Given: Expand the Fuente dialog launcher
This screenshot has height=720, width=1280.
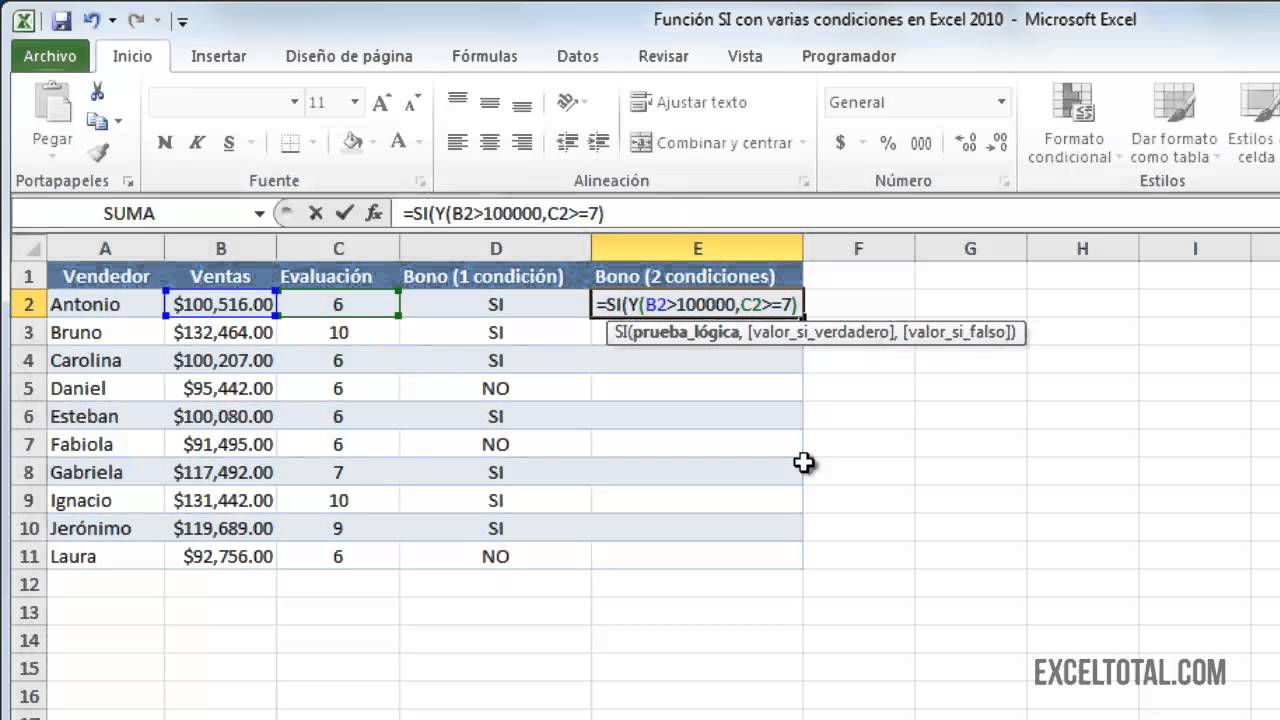Looking at the screenshot, I should 420,181.
